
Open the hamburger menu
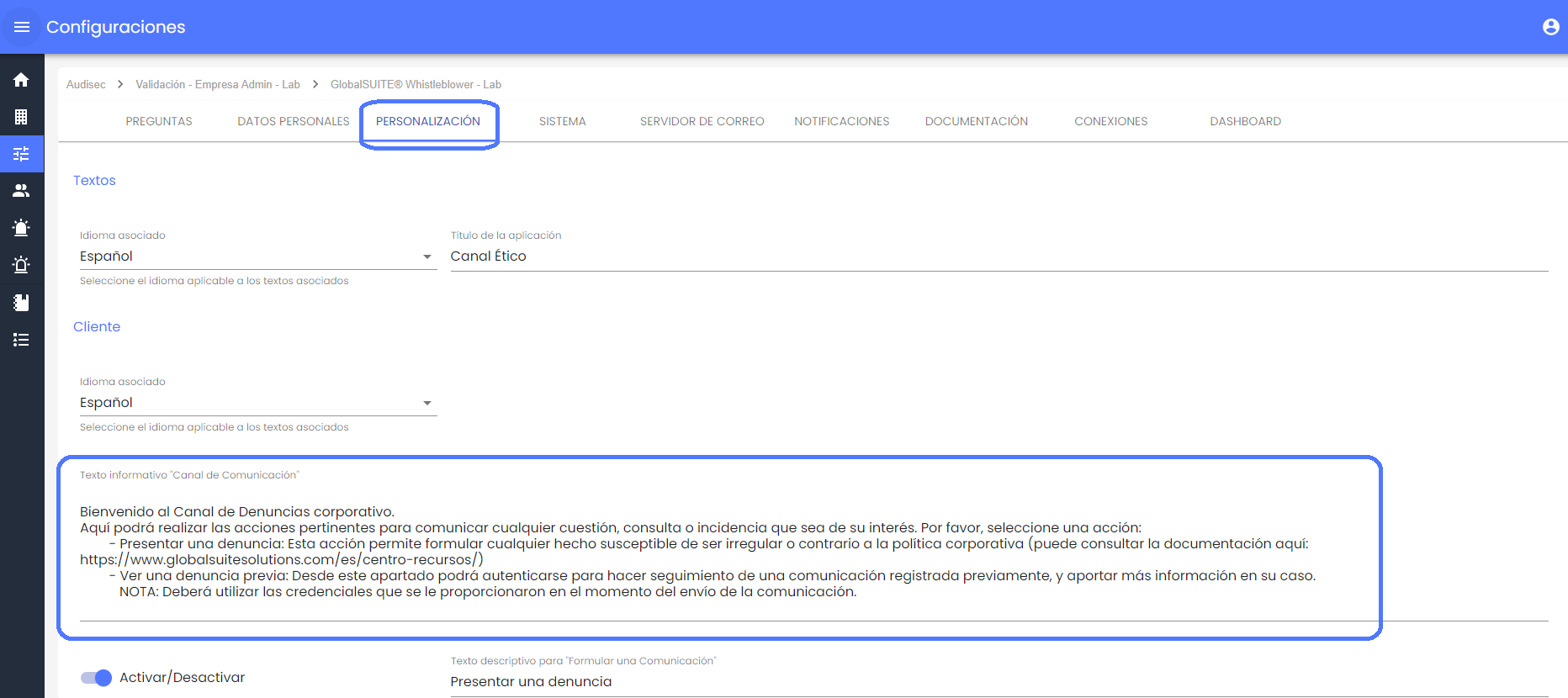pyautogui.click(x=22, y=27)
